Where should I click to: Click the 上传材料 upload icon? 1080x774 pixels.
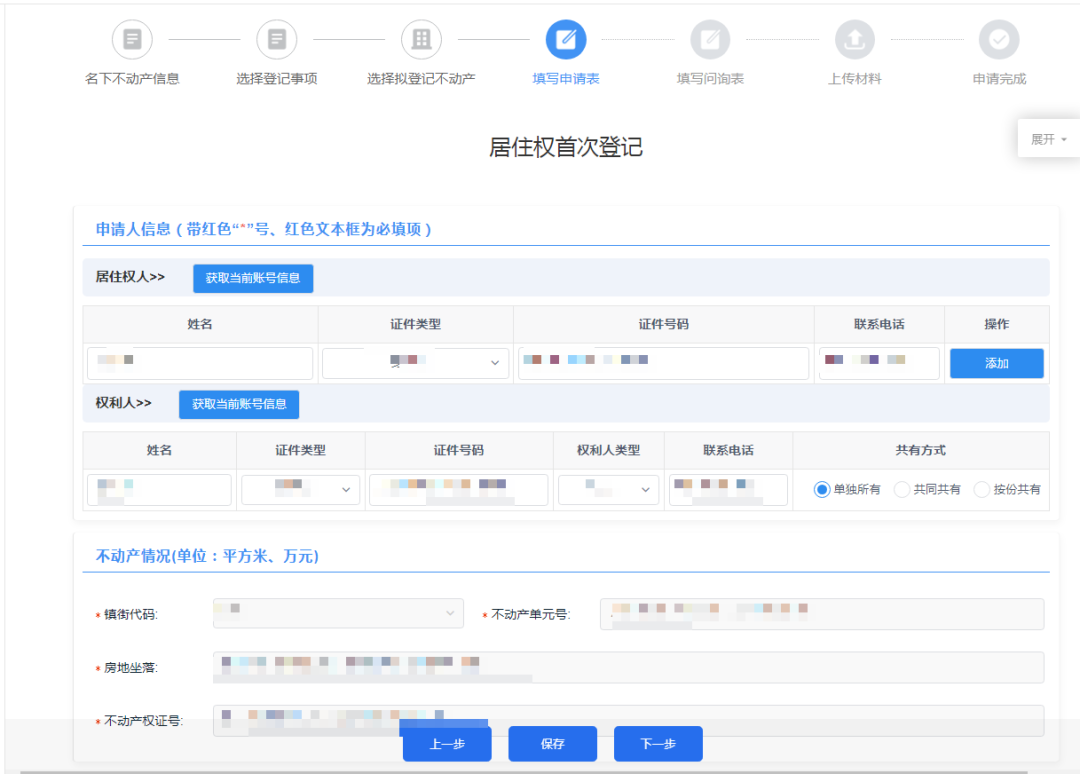coord(855,38)
